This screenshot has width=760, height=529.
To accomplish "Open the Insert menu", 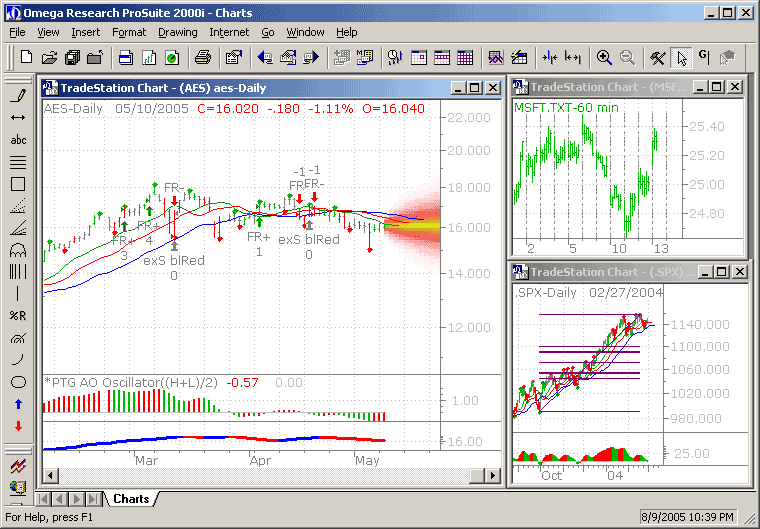I will click(85, 32).
